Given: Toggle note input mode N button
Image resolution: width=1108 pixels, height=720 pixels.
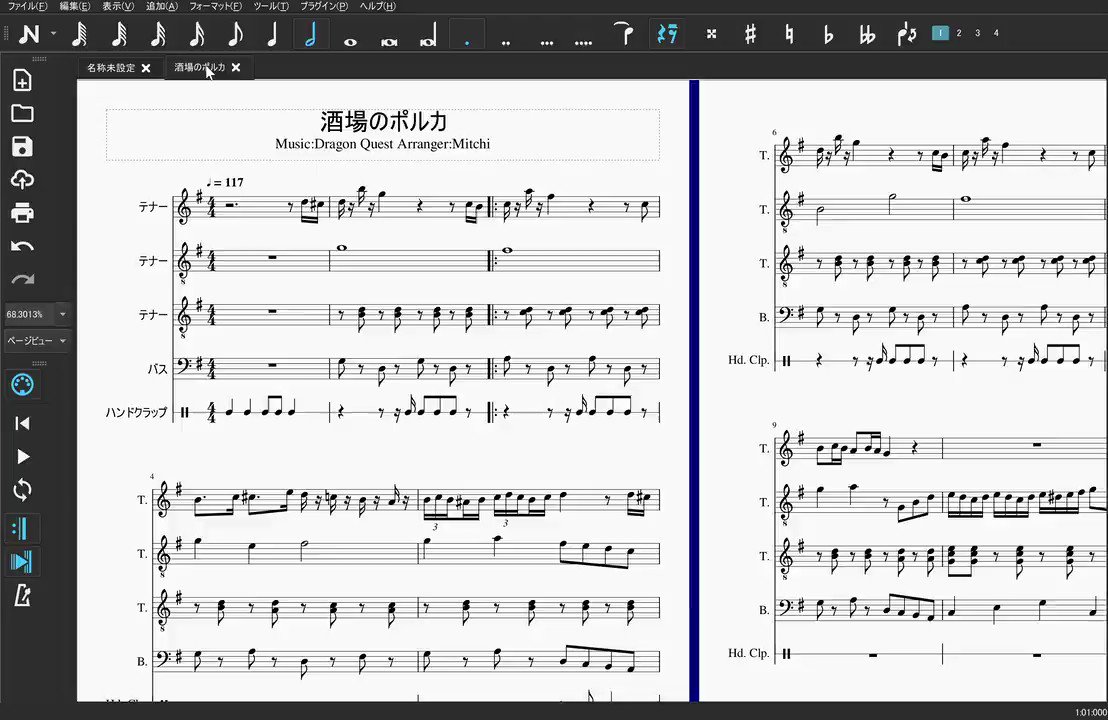Looking at the screenshot, I should 29,33.
